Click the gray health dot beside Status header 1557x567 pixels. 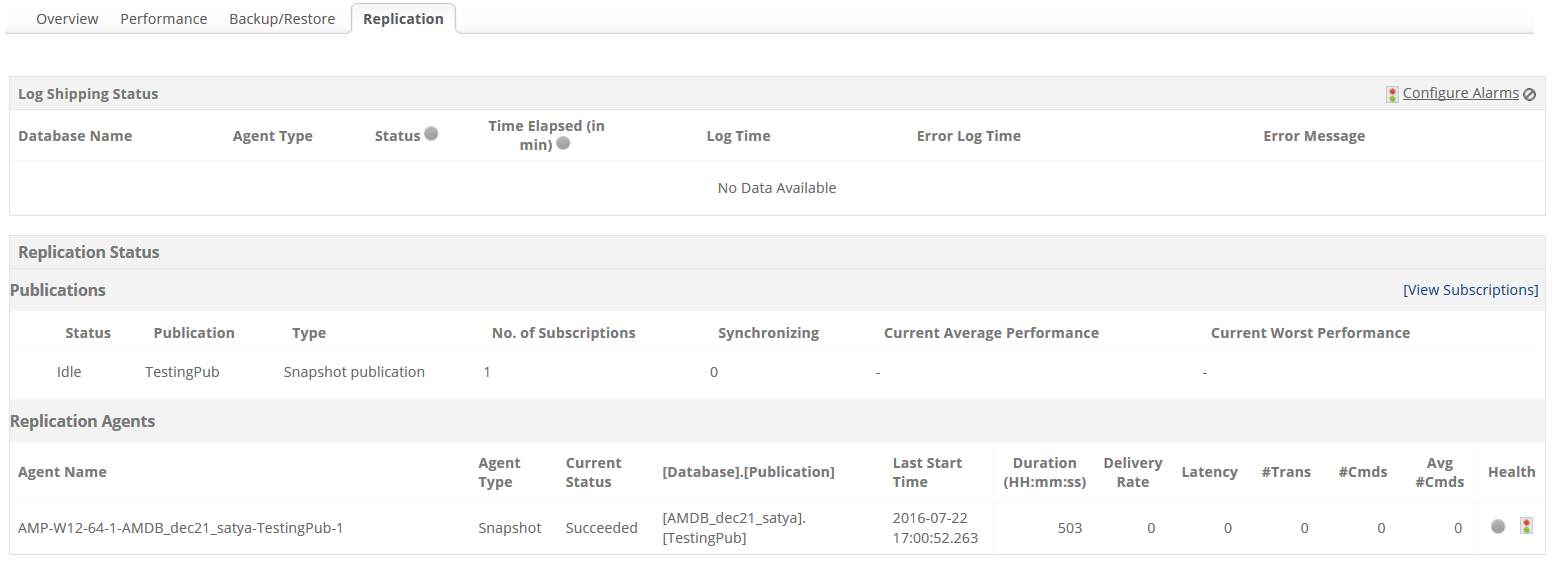[431, 133]
